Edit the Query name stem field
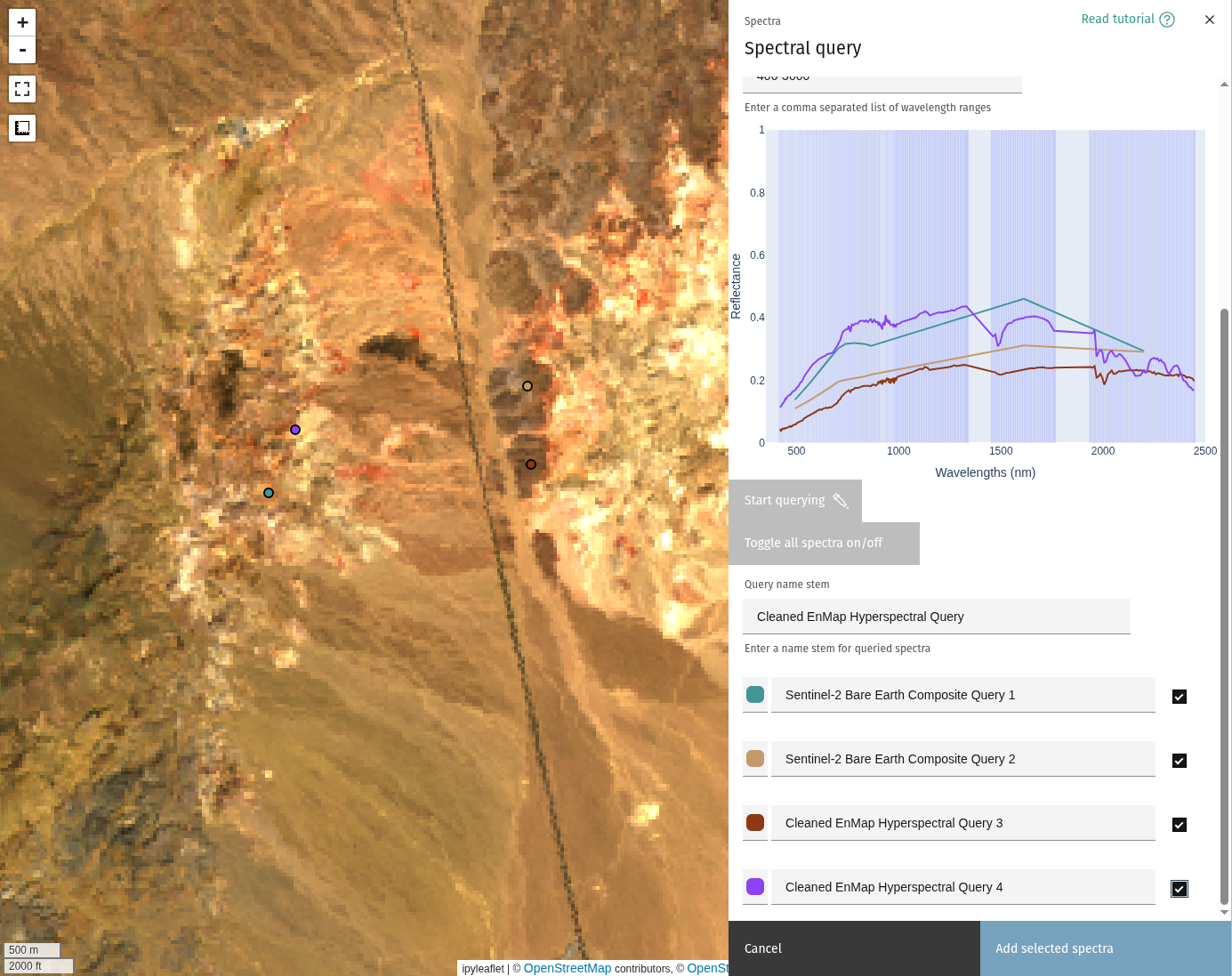Image resolution: width=1232 pixels, height=976 pixels. (x=936, y=617)
